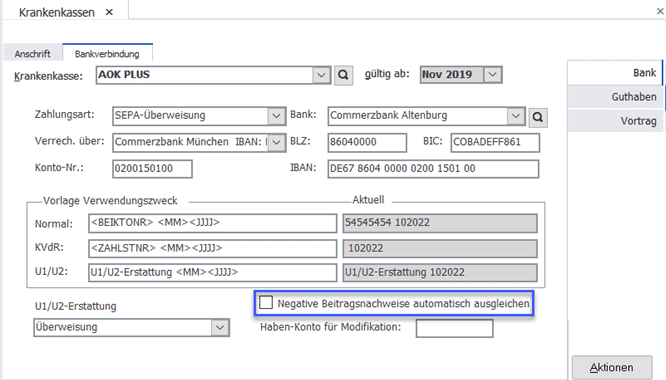The height and width of the screenshot is (380, 666).
Task: Click the Haben-Konto für Modifikation field
Action: coord(454,328)
